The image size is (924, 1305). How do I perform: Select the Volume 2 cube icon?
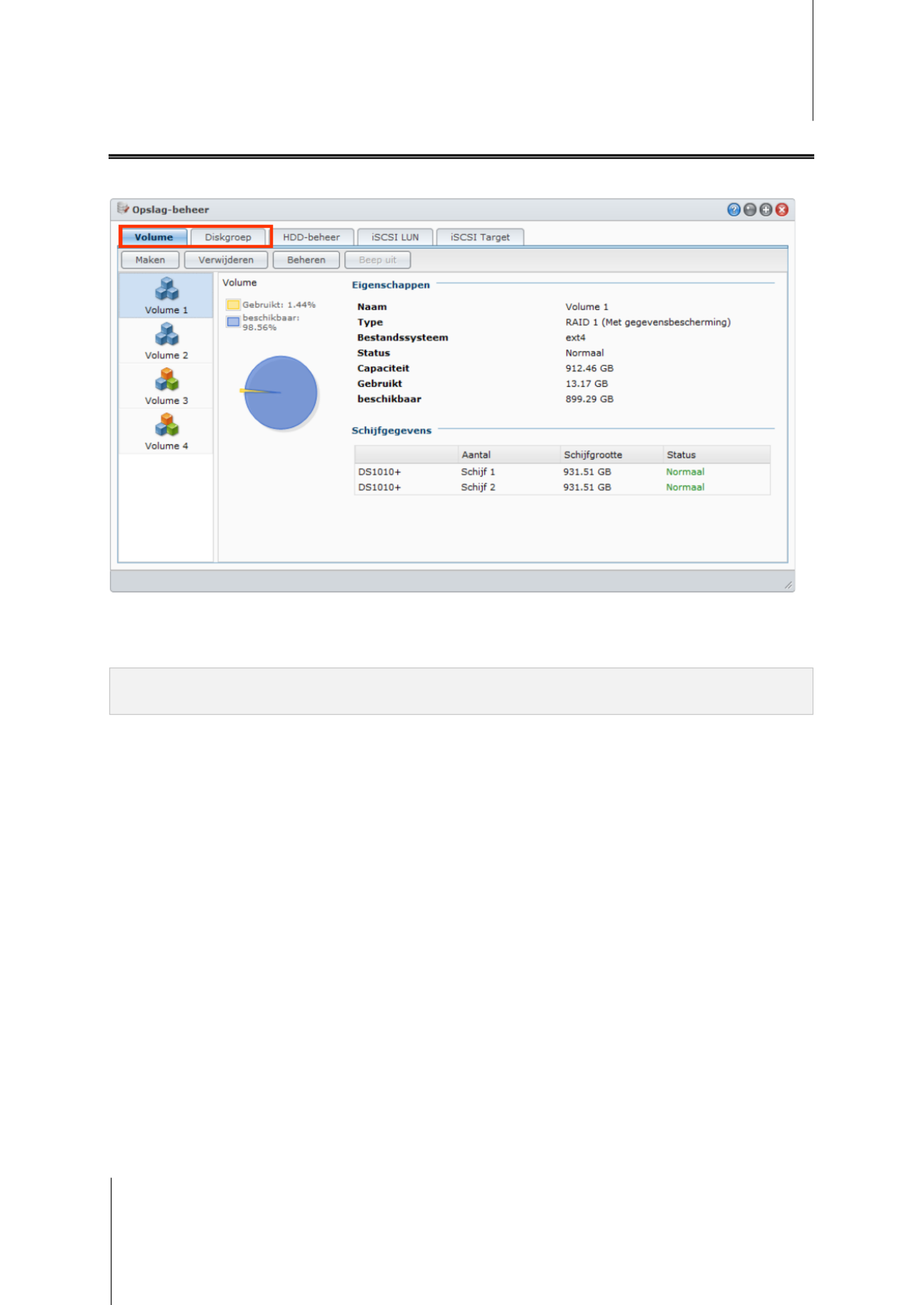(x=166, y=334)
